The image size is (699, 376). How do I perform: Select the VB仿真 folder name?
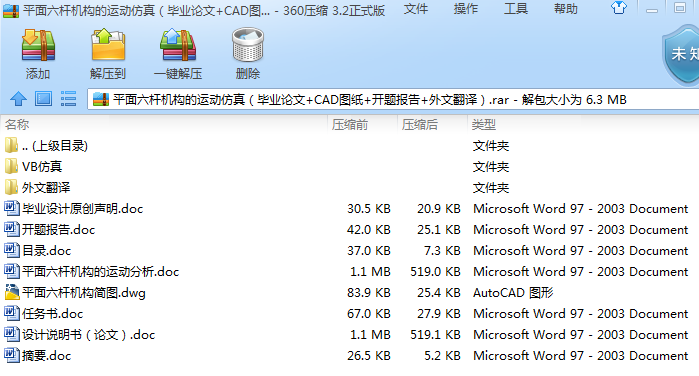coord(42,166)
